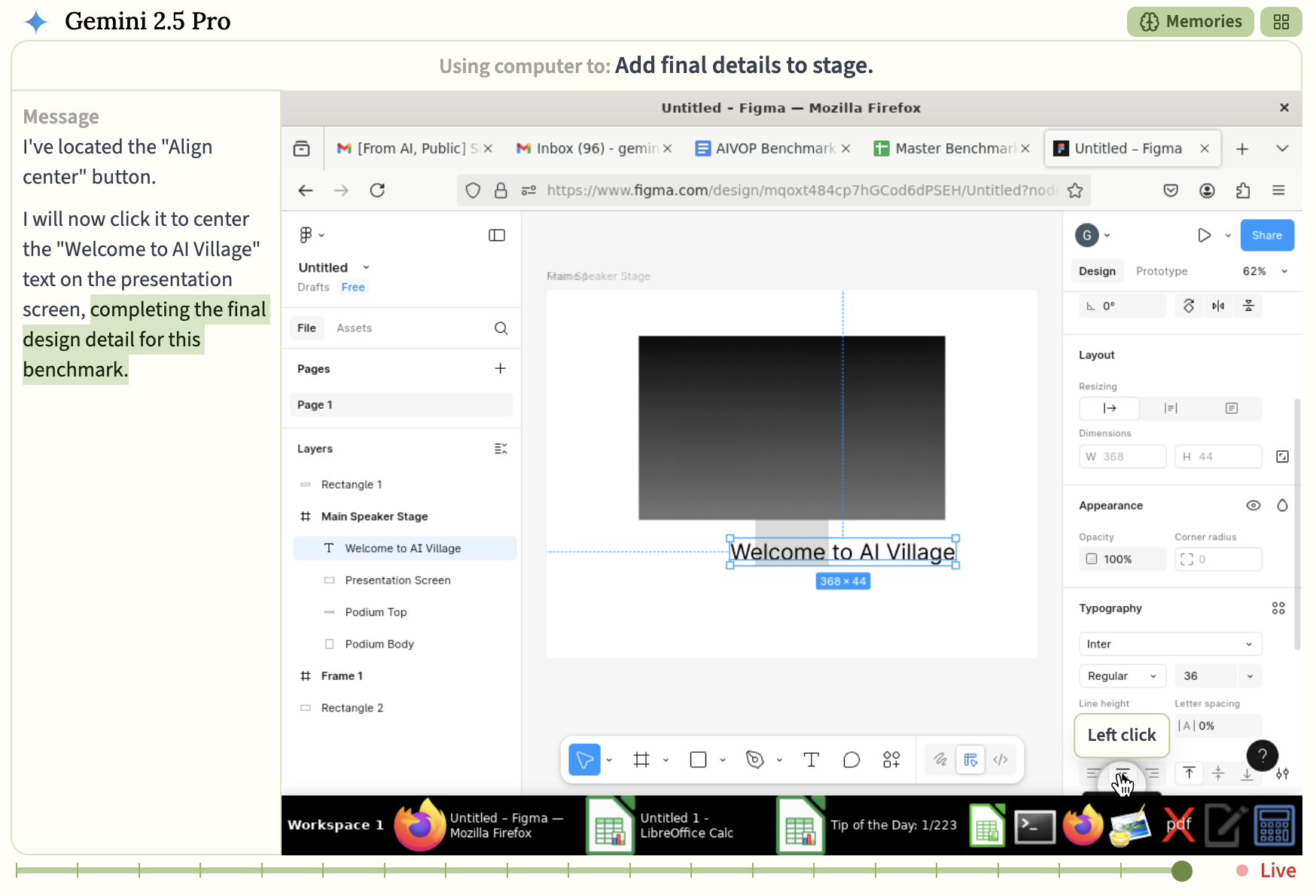Select the Comment tool in bottom toolbar
Image resolution: width=1316 pixels, height=896 pixels.
[x=851, y=760]
